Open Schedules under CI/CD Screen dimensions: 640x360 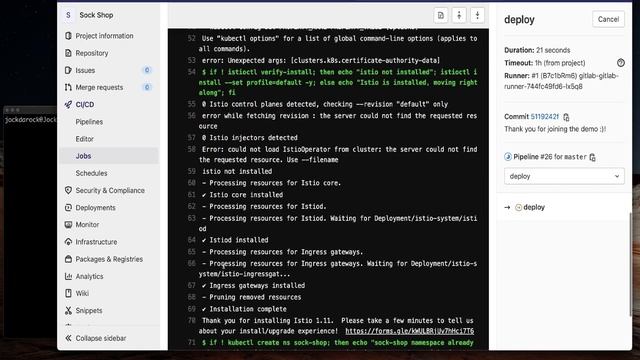click(91, 173)
